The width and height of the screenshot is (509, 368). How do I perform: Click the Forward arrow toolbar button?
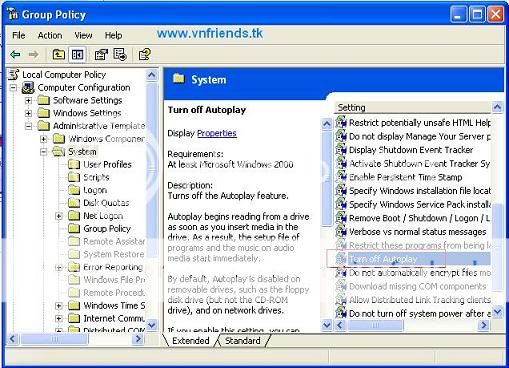[x=33, y=54]
